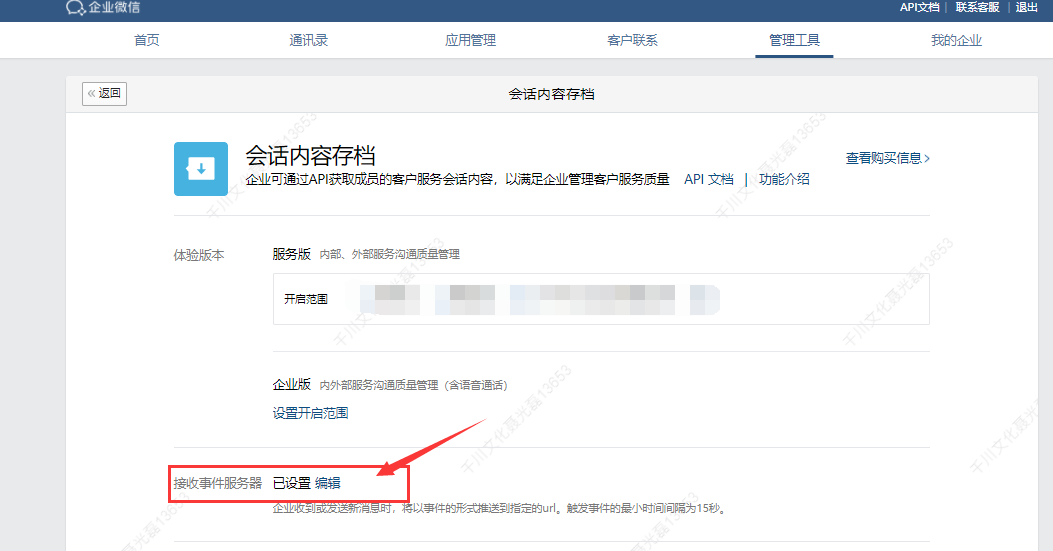Switch to the 应用管理 tab

[x=470, y=40]
